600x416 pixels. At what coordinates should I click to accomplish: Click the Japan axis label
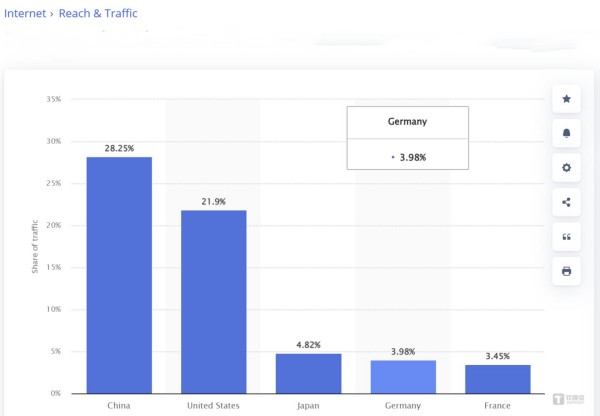308,406
